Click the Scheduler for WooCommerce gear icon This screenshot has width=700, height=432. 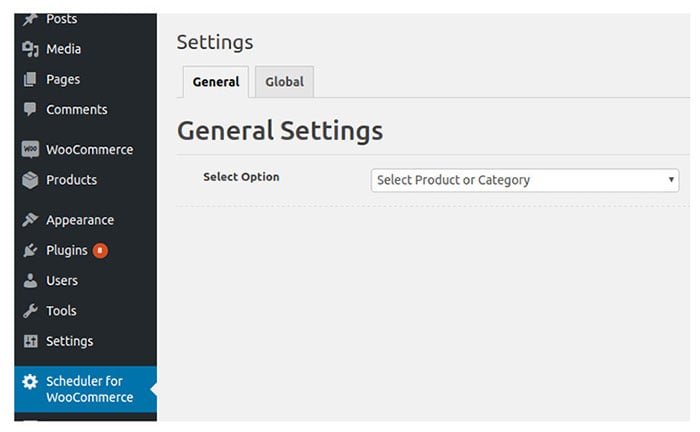(30, 381)
